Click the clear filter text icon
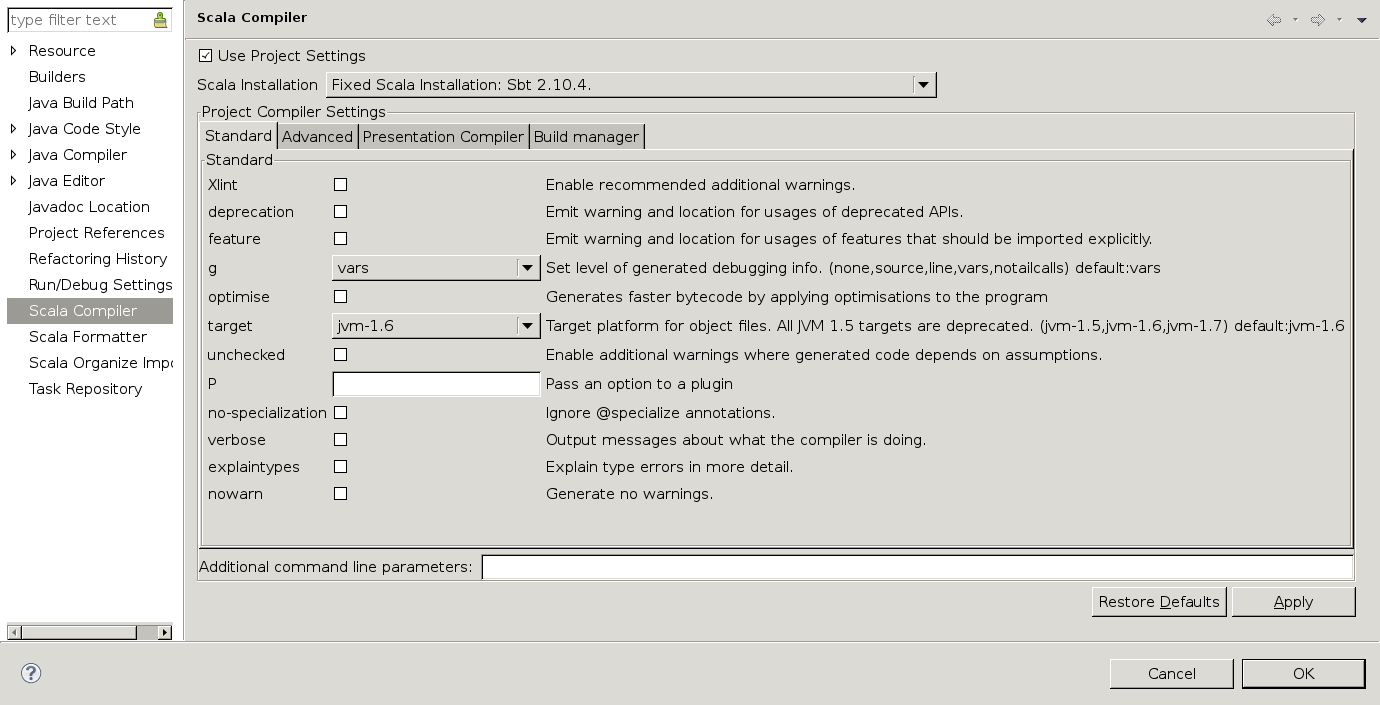The width and height of the screenshot is (1380, 705). click(x=160, y=20)
